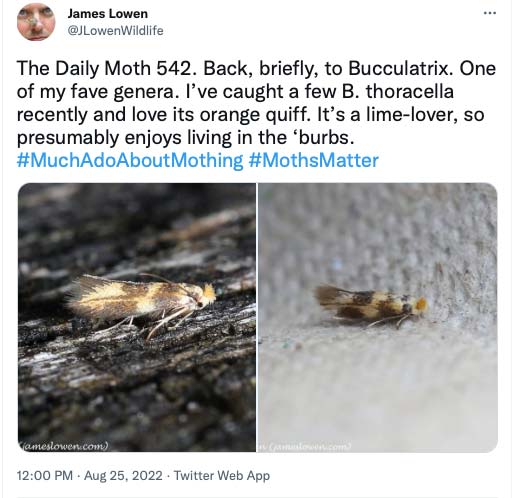Click James Lowen's profile avatar

tap(36, 22)
